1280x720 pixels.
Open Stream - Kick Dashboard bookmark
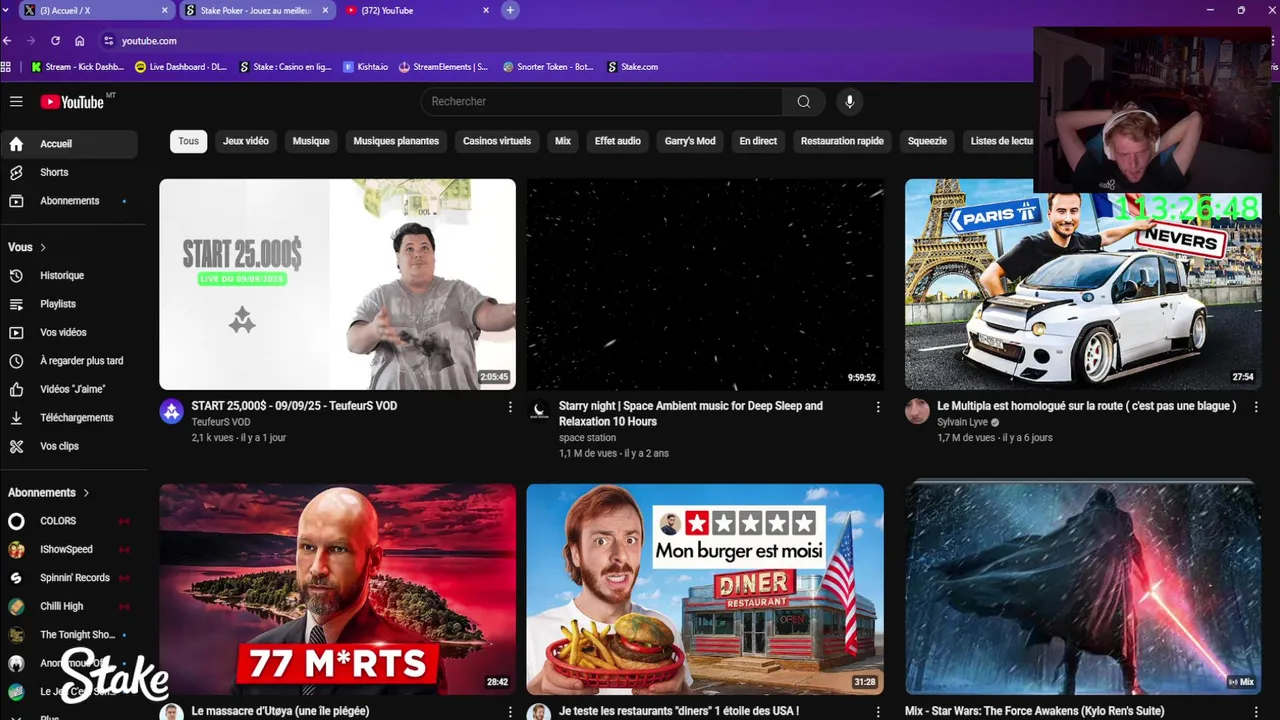click(x=77, y=67)
